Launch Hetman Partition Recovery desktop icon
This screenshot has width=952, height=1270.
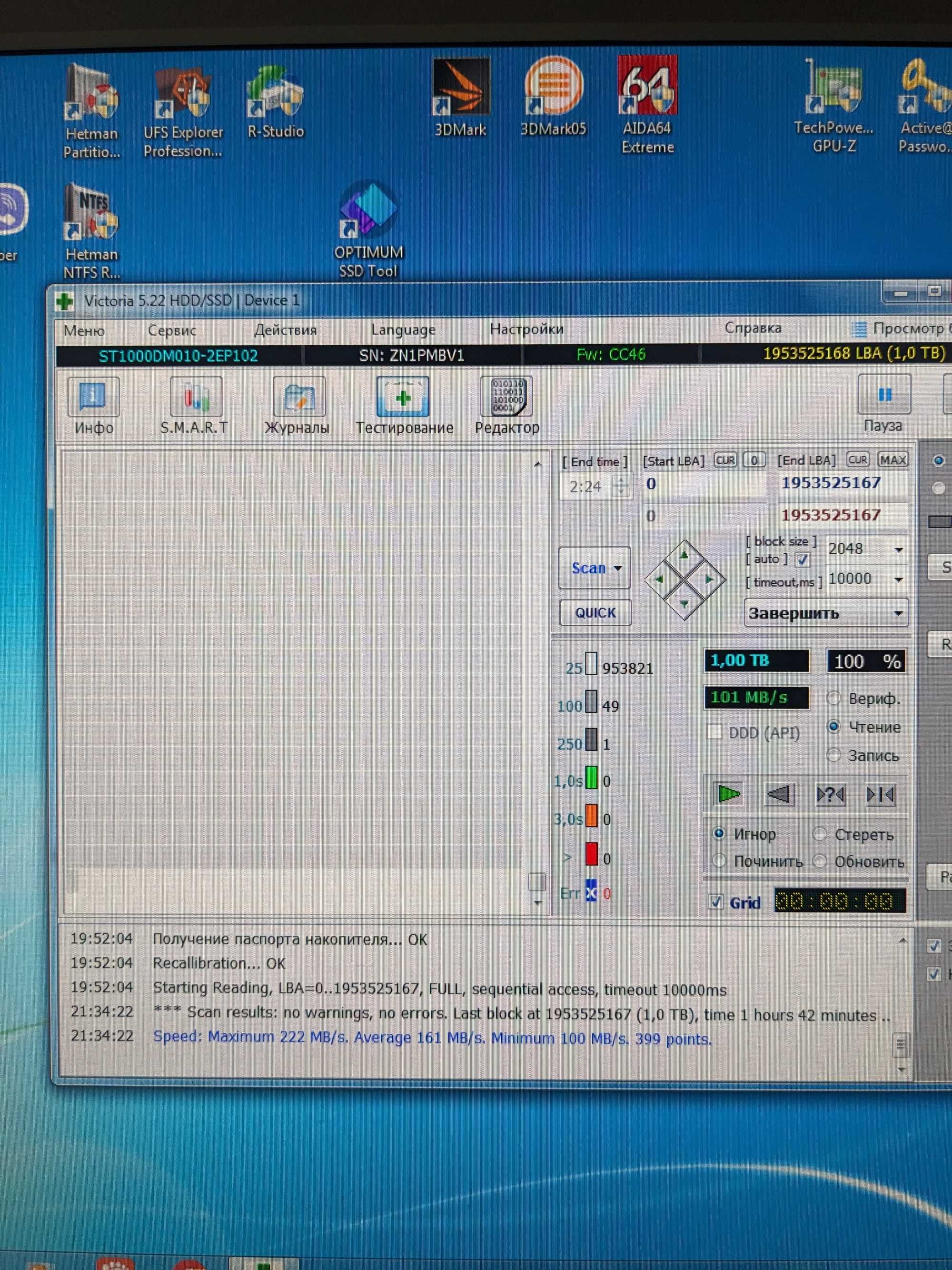click(x=91, y=112)
